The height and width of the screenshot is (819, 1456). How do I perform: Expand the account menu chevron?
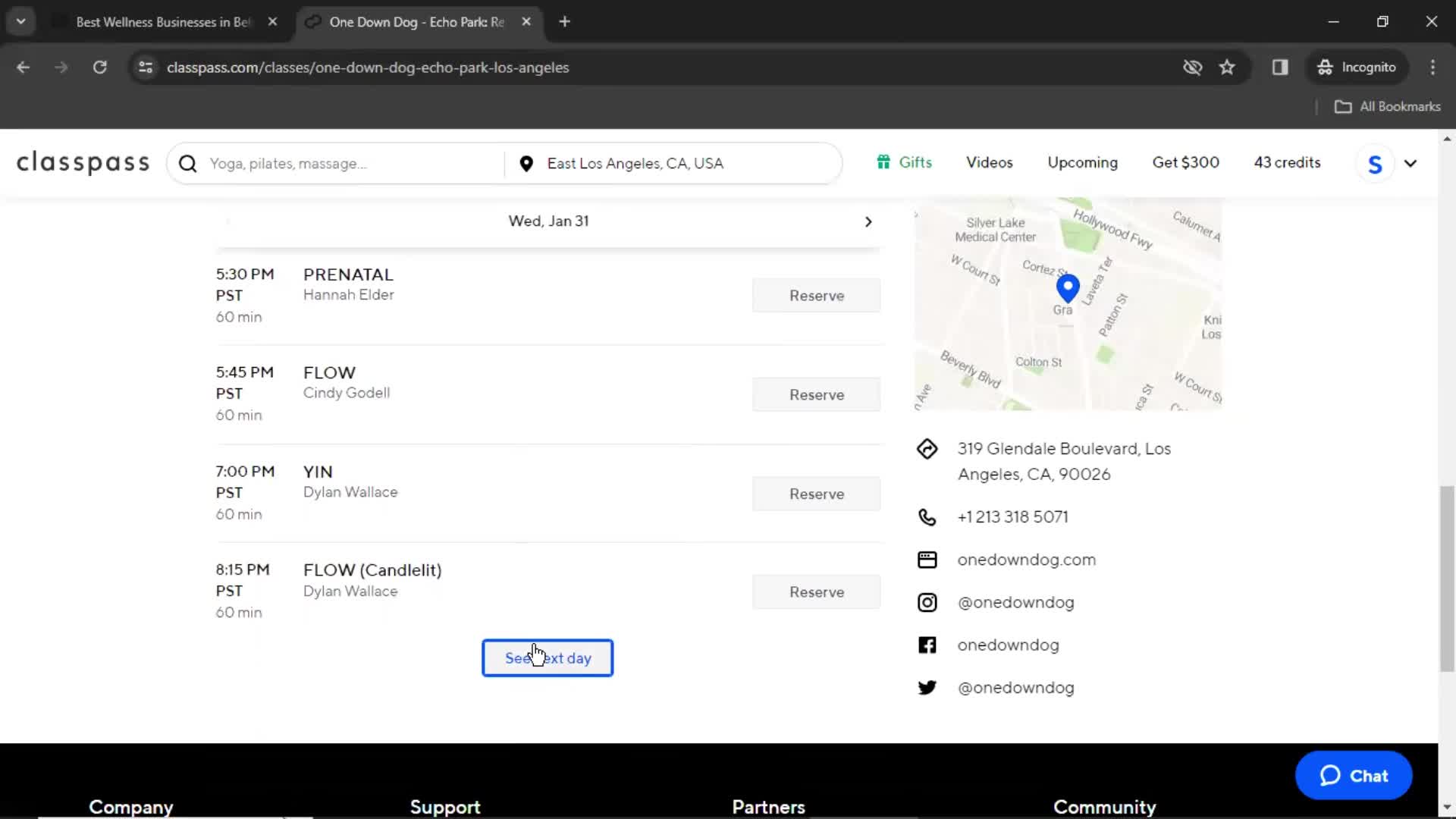point(1410,164)
